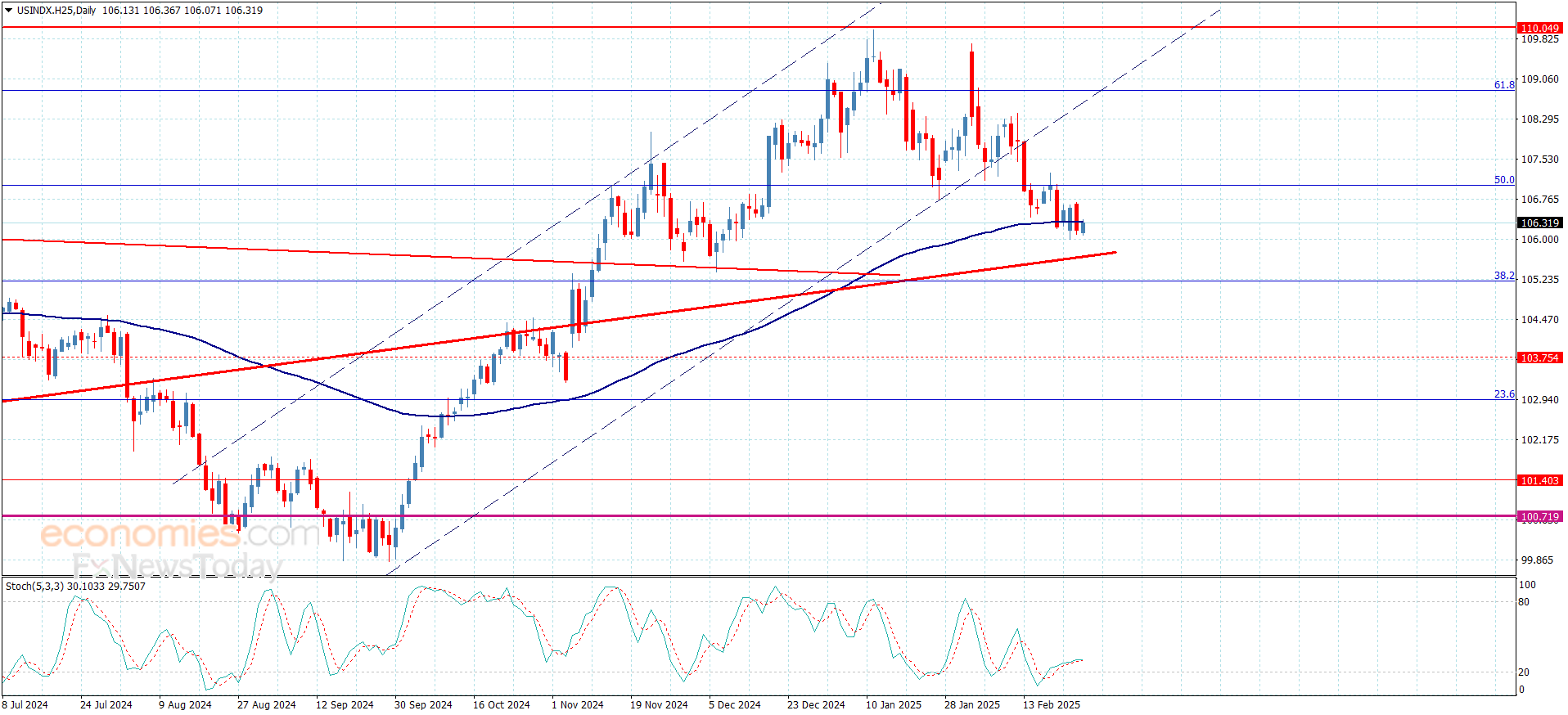Viewport: 1568px width, 715px height.
Task: Click the 99.865 price scale value
Action: pos(1537,560)
